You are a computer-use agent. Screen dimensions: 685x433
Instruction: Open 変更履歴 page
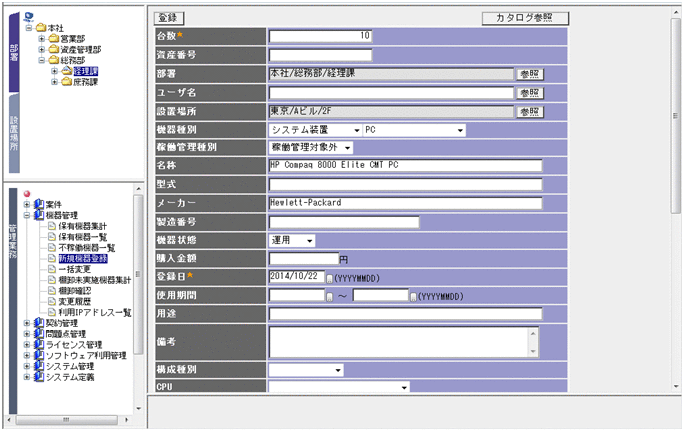pyautogui.click(x=69, y=301)
